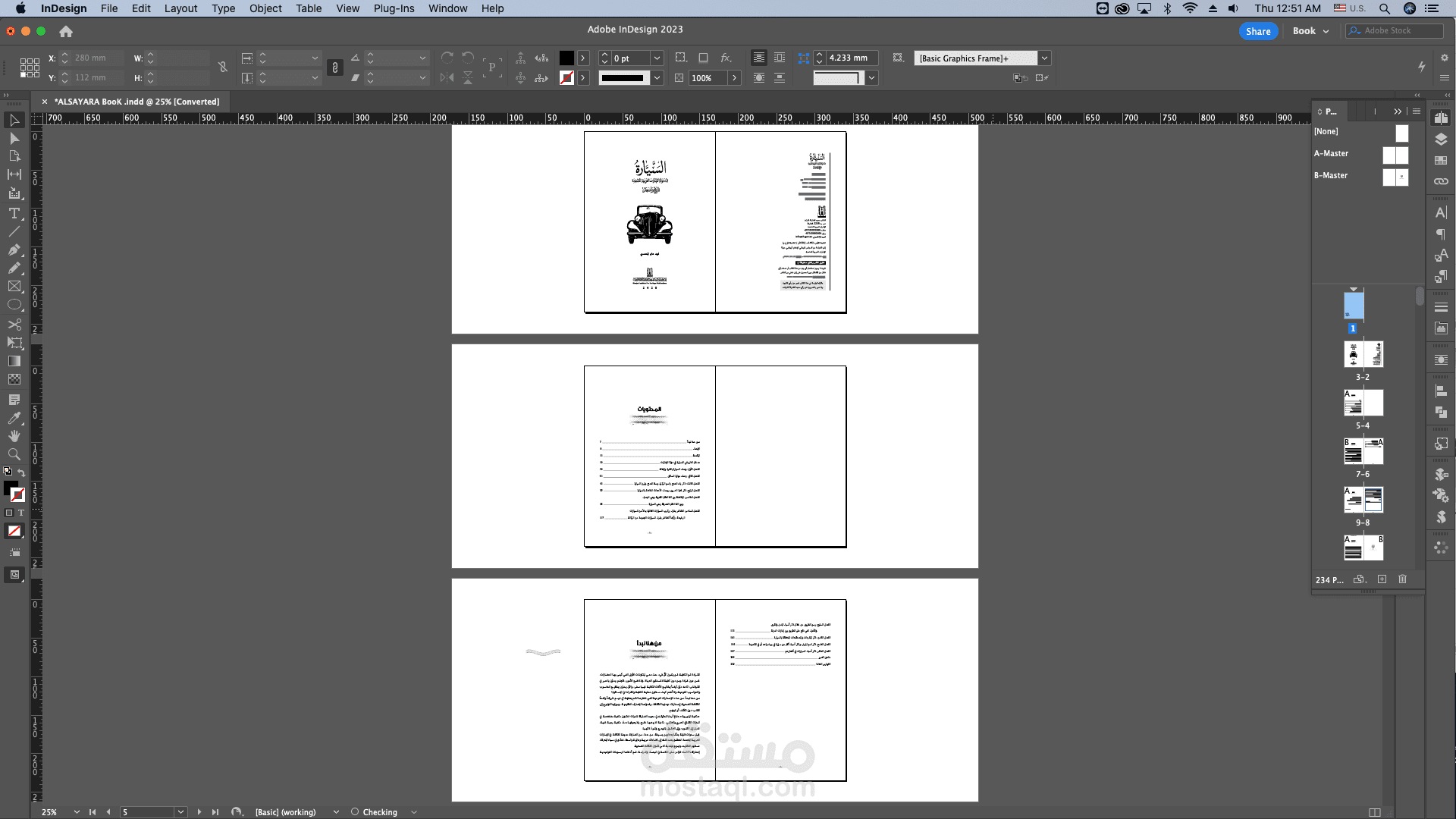Toggle Apply None color button in toolbox
The image size is (1456, 819).
tap(14, 531)
